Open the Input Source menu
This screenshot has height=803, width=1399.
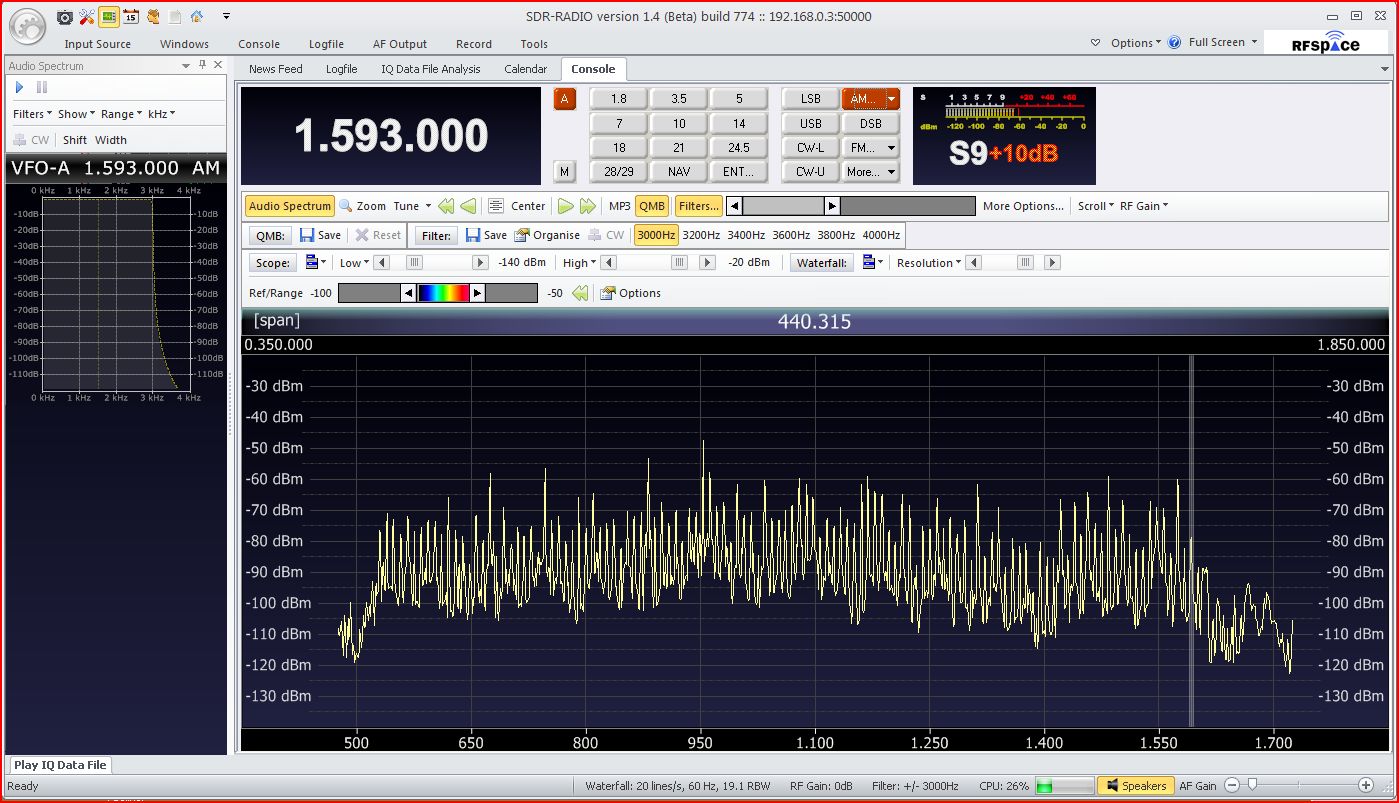98,44
